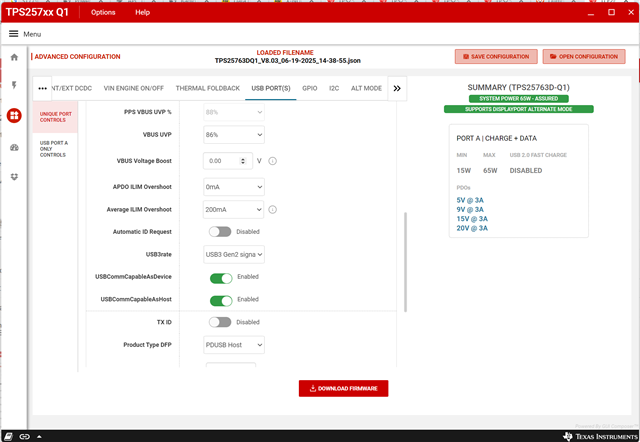
Task: Go to the Home sidebar icon
Action: (x=14, y=57)
